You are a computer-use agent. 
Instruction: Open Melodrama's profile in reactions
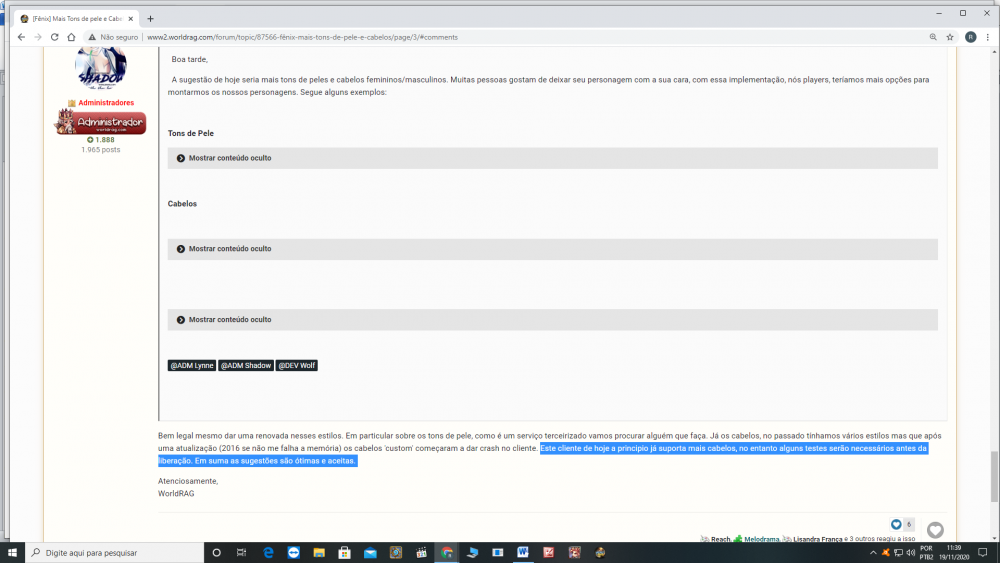(761, 539)
